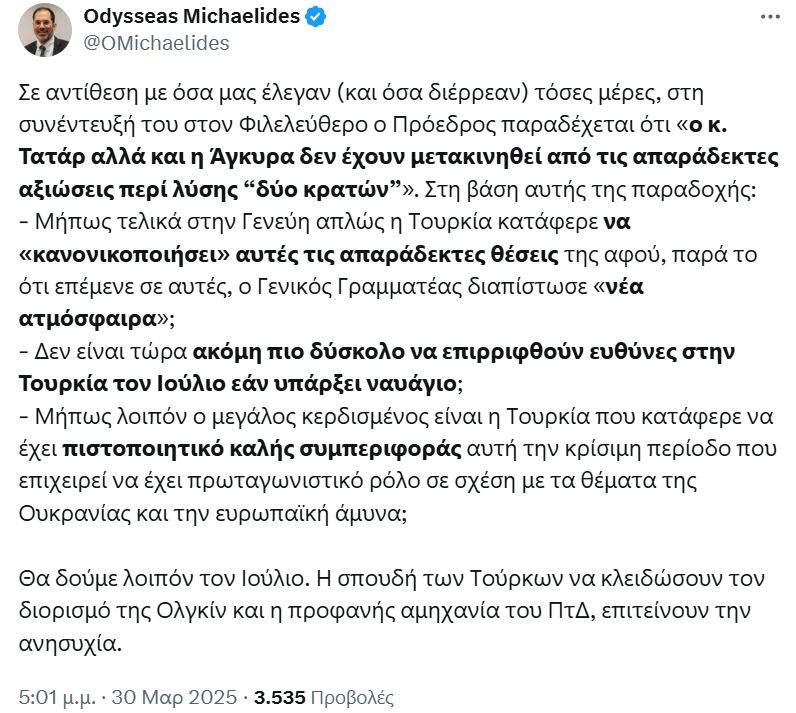Click the 3.535 view count number

(280, 697)
